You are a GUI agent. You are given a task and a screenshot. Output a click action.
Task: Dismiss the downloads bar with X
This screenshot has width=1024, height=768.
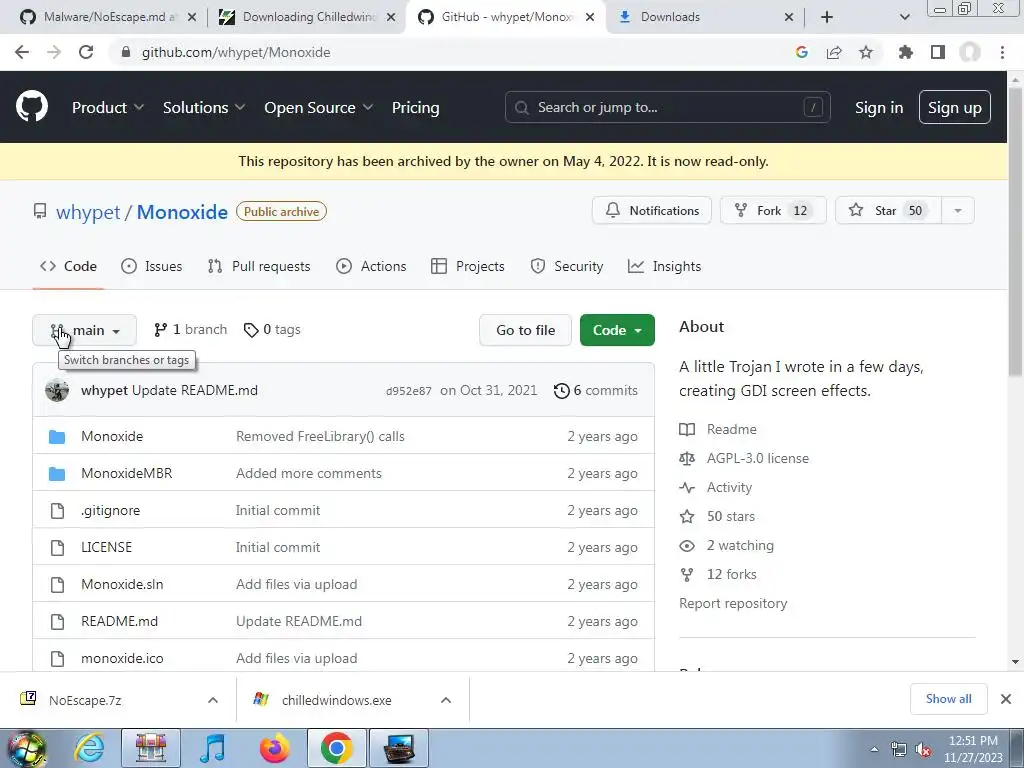tap(1006, 699)
